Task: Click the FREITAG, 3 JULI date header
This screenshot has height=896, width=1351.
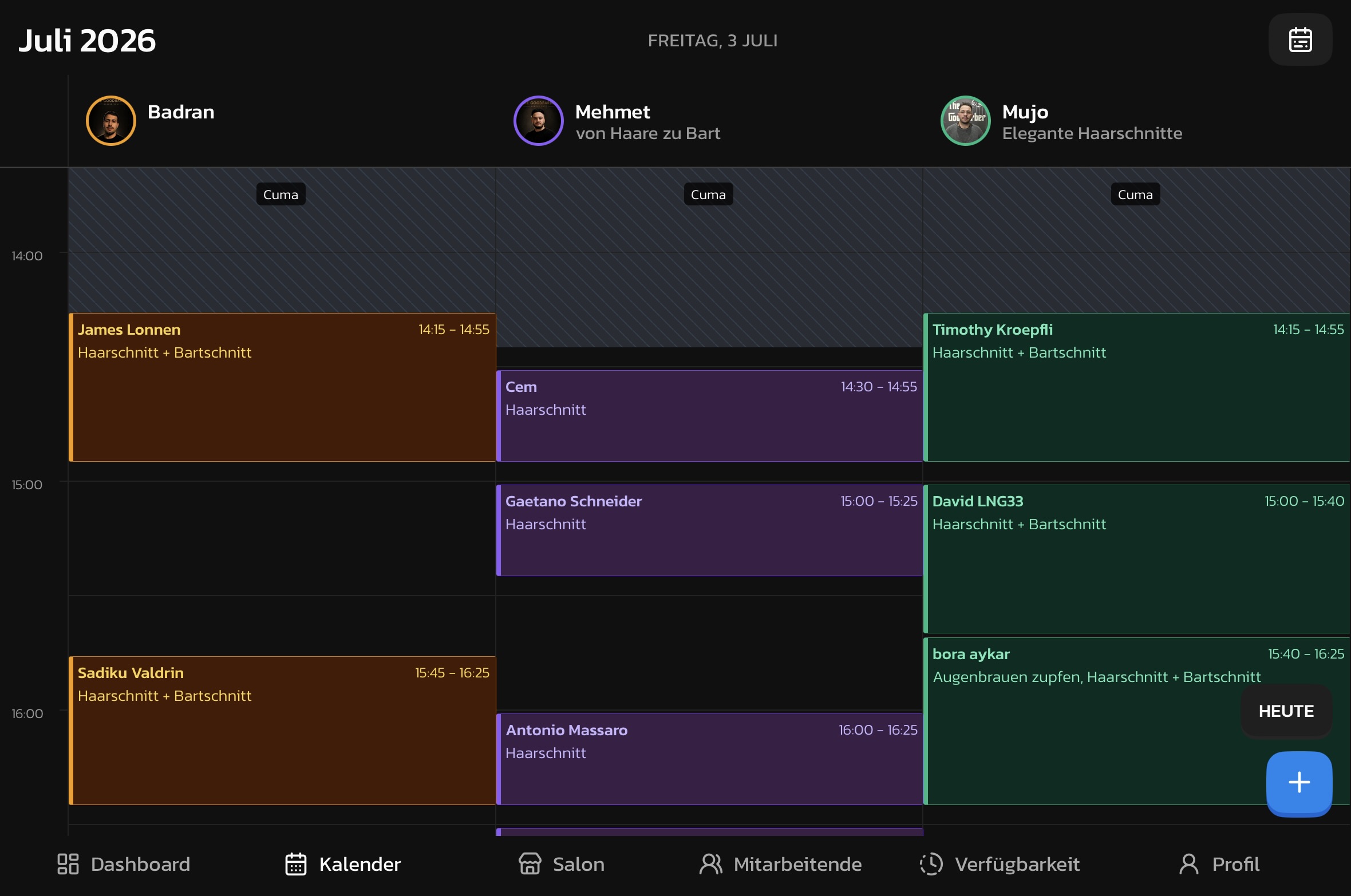Action: 713,41
